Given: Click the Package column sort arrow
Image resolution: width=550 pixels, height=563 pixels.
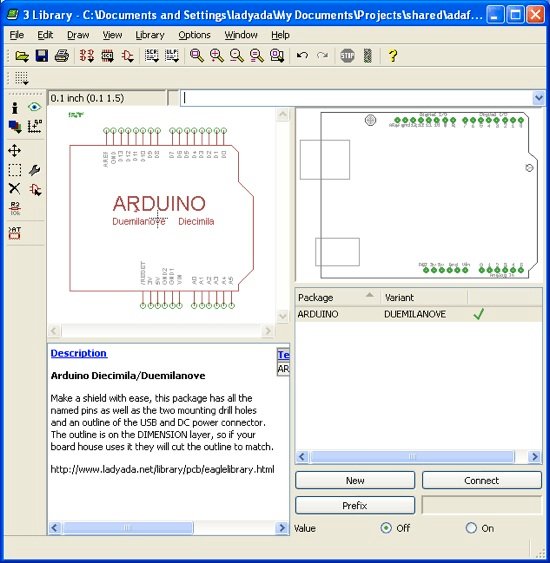Looking at the screenshot, I should (369, 295).
